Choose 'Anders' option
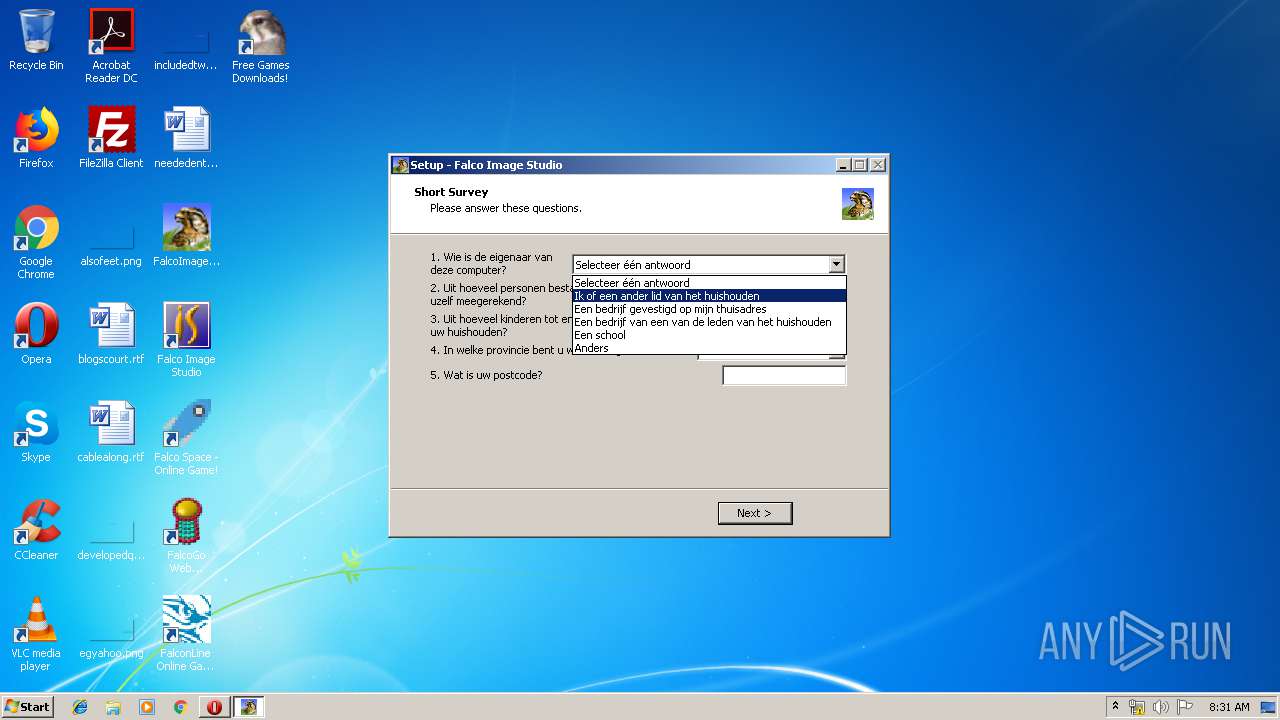The width and height of the screenshot is (1280, 720). click(709, 348)
